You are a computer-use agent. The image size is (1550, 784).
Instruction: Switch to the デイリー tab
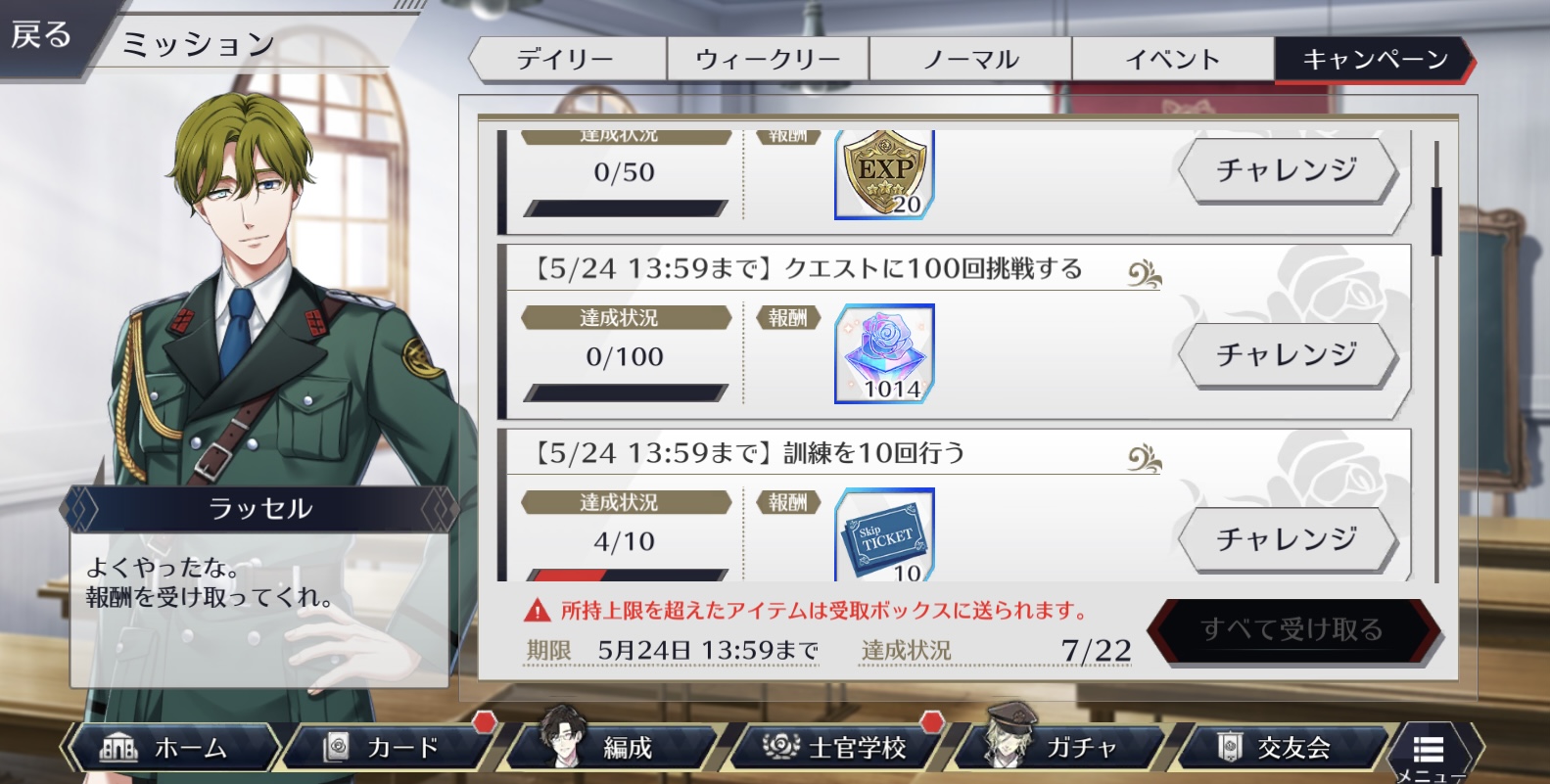pyautogui.click(x=567, y=60)
